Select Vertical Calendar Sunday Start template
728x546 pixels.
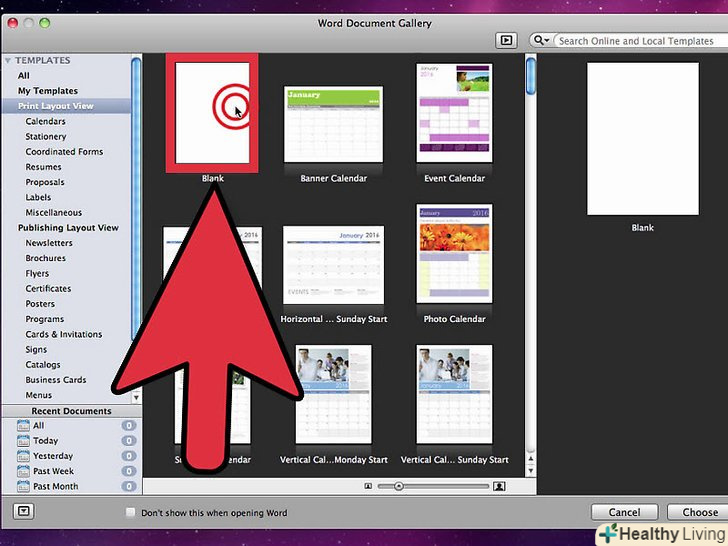[454, 394]
